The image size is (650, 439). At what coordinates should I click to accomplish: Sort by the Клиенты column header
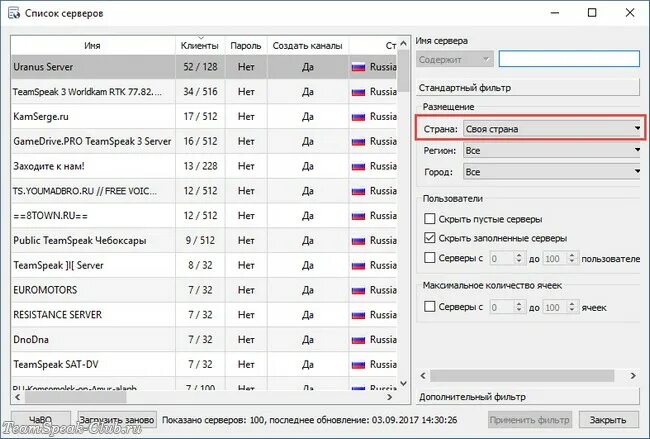200,46
